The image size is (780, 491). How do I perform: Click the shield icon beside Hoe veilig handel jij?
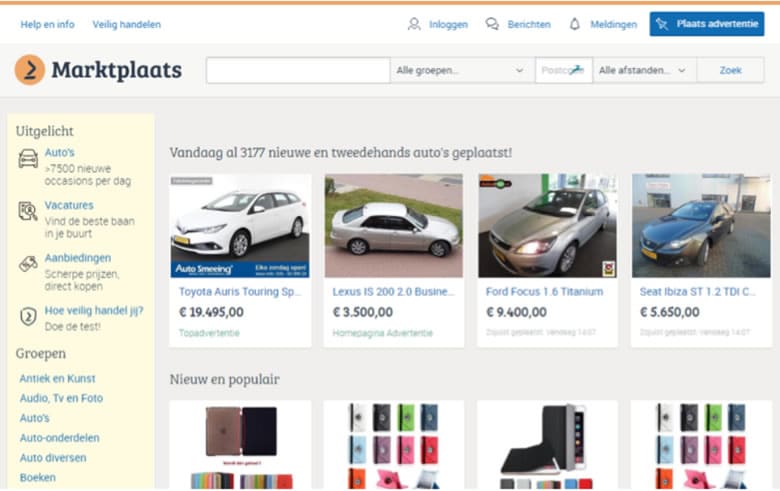pos(28,316)
